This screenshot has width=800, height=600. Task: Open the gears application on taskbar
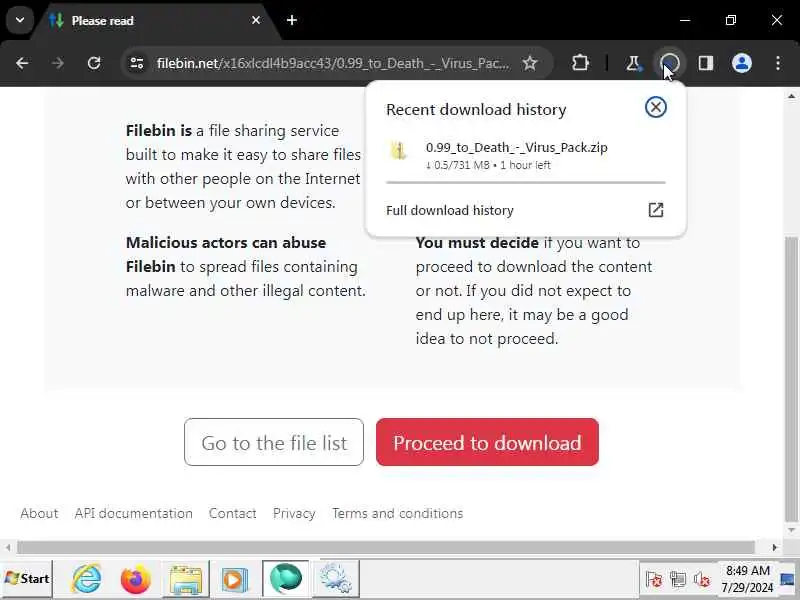tap(336, 579)
